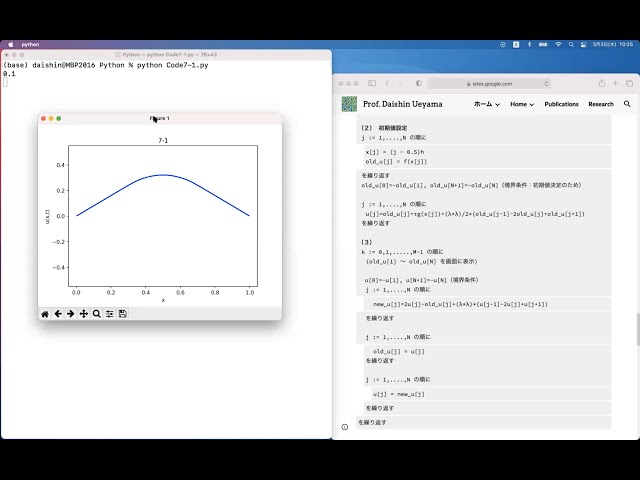Open the python menu in menu bar
This screenshot has height=480, width=640.
[30, 44]
